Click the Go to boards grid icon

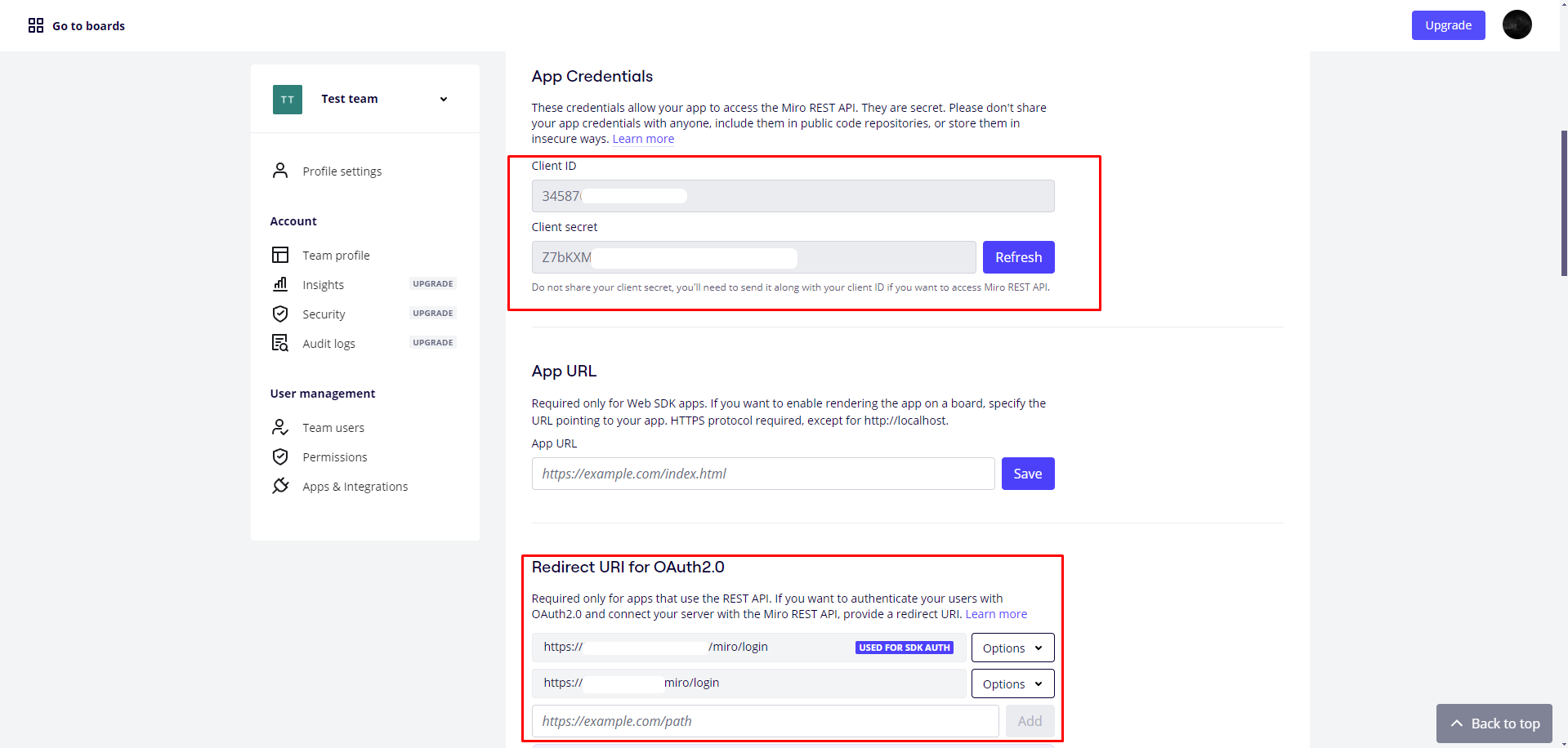click(36, 25)
